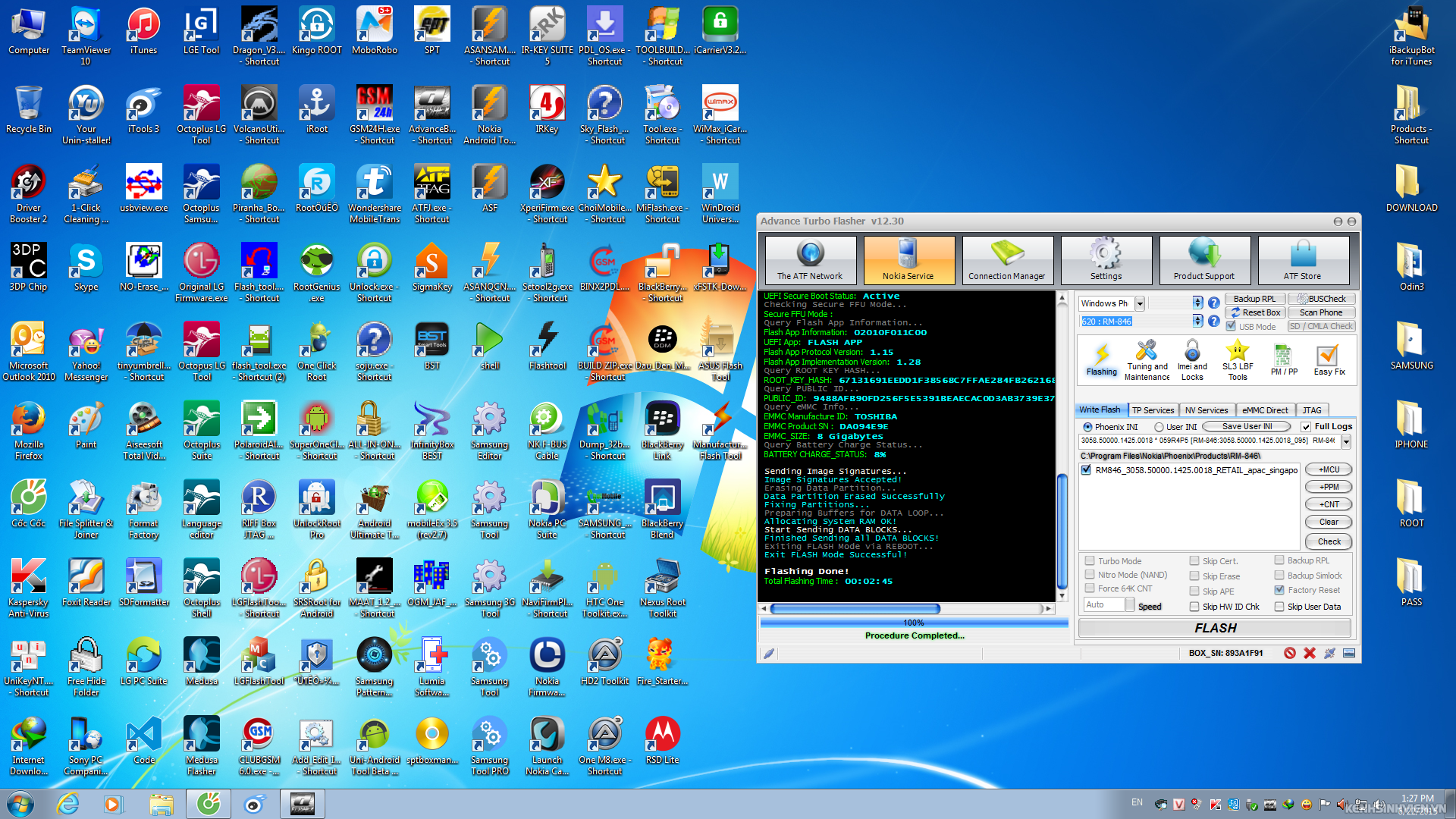Uncheck the RM846_3058 firmware file checkbox
Viewport: 1456px width, 819px height.
click(x=1086, y=470)
